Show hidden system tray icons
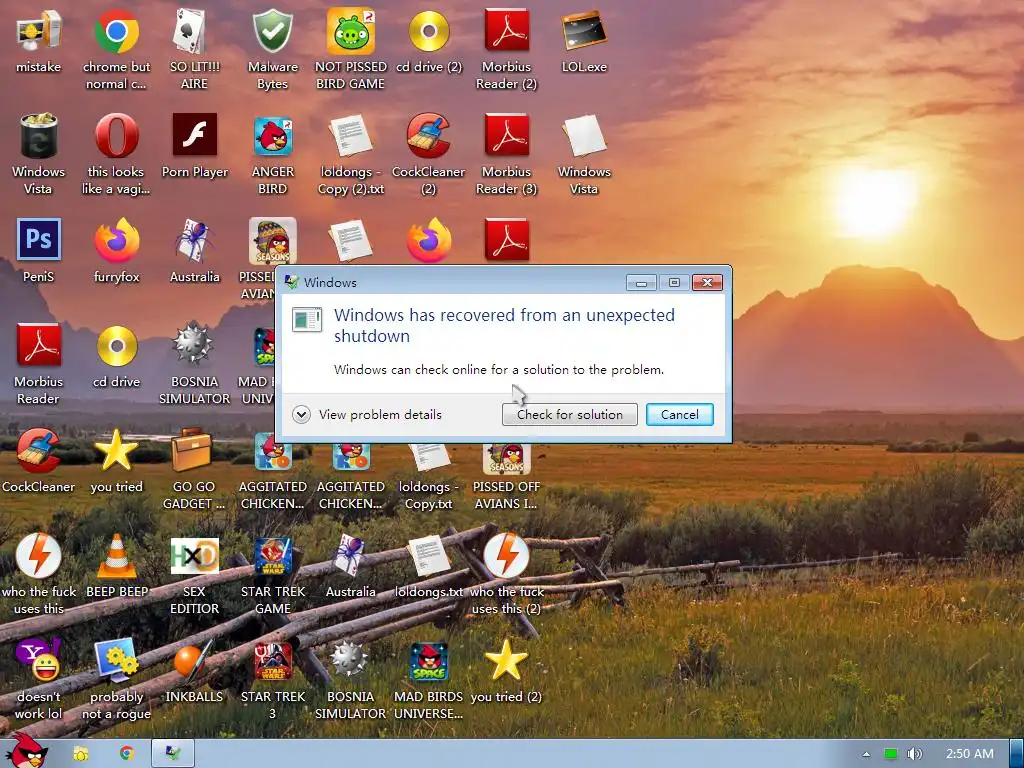Image resolution: width=1024 pixels, height=768 pixels. 867,754
